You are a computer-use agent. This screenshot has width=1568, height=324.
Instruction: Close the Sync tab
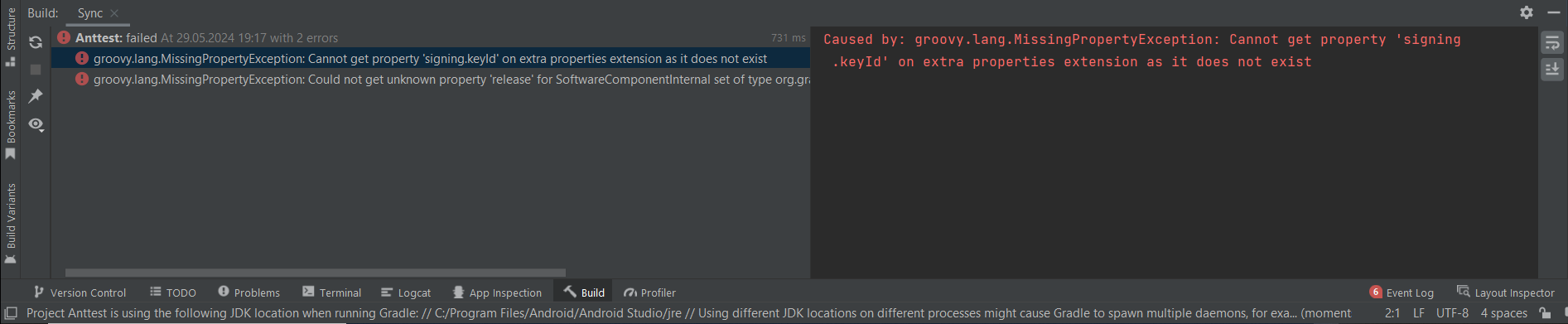[x=114, y=13]
